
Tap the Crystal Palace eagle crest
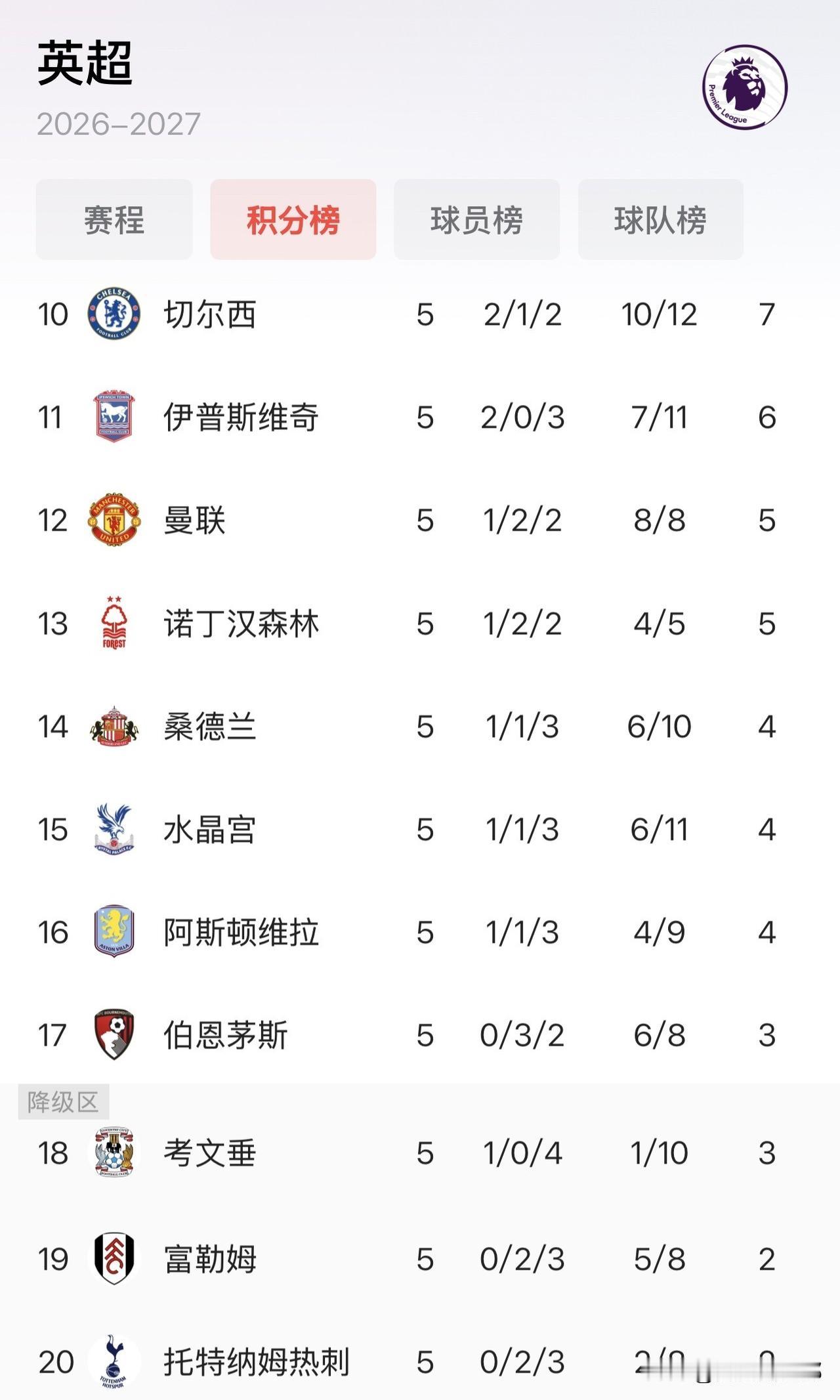tap(114, 829)
